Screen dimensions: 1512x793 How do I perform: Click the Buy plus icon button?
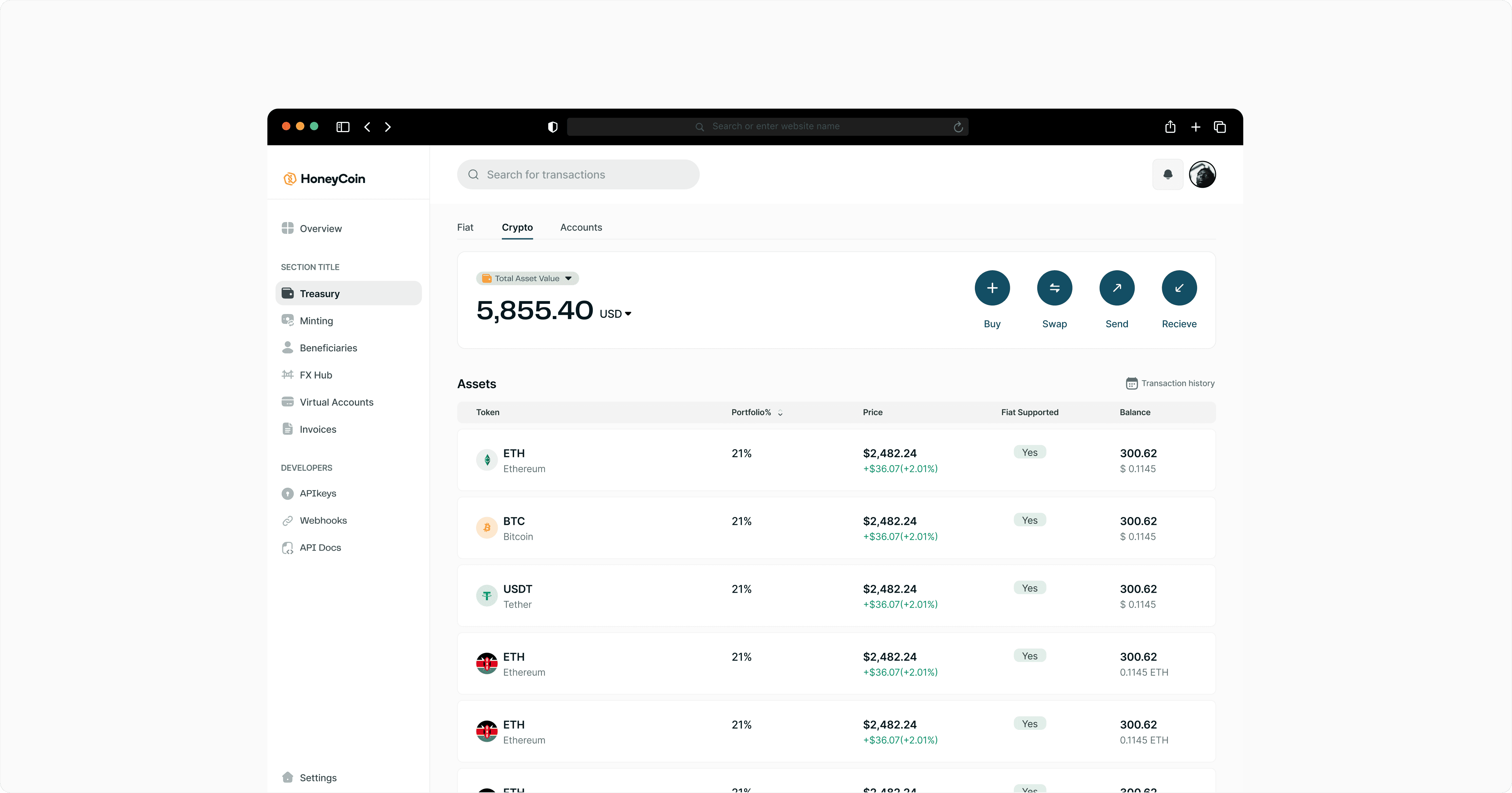pos(992,288)
